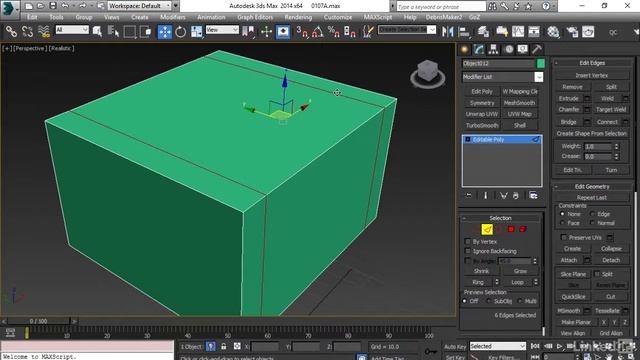Click the object color swatch
This screenshot has height=360, width=640.
[540, 63]
